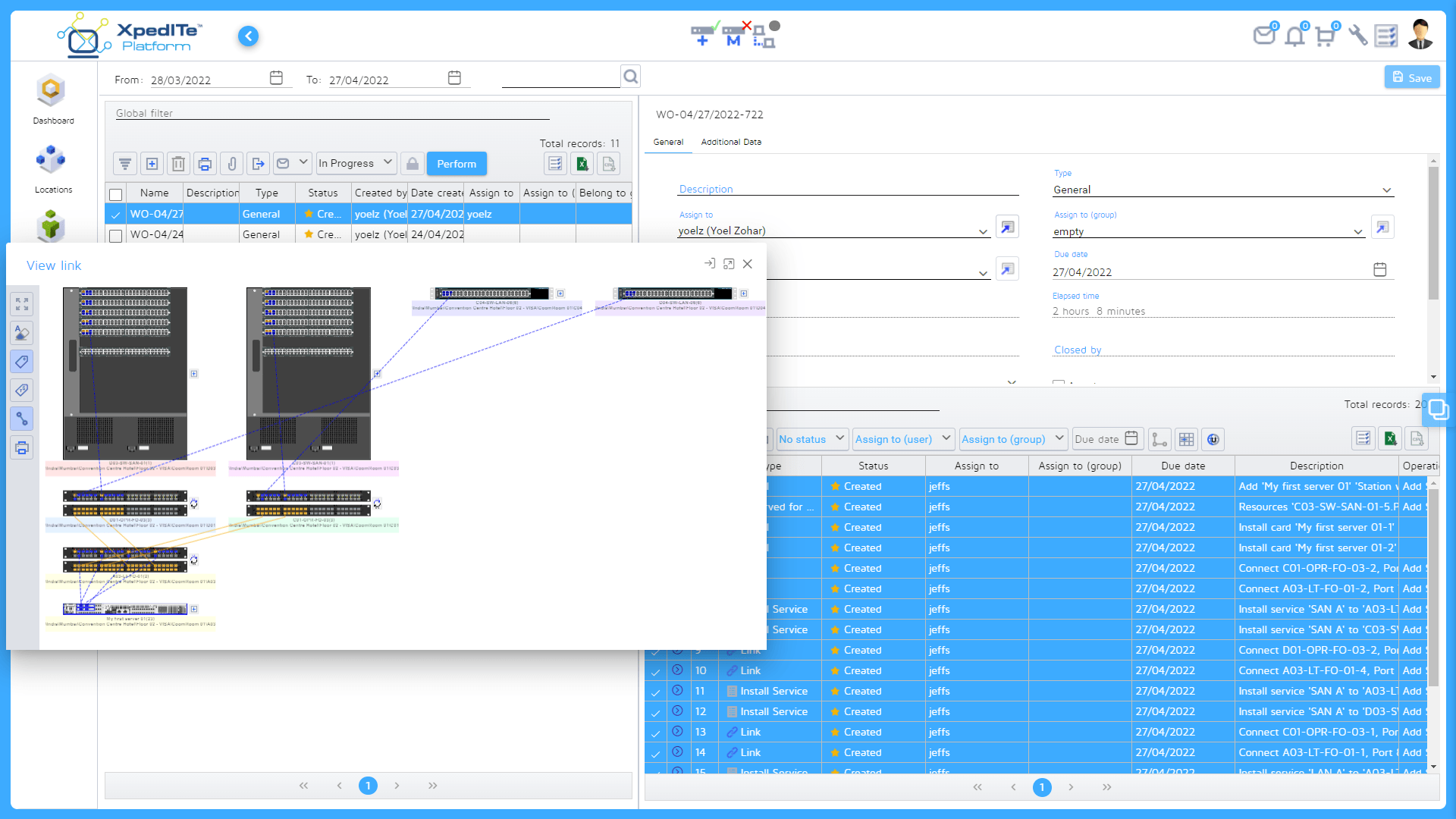
Task: Click the trash icon to delete selected work order
Action: (178, 163)
